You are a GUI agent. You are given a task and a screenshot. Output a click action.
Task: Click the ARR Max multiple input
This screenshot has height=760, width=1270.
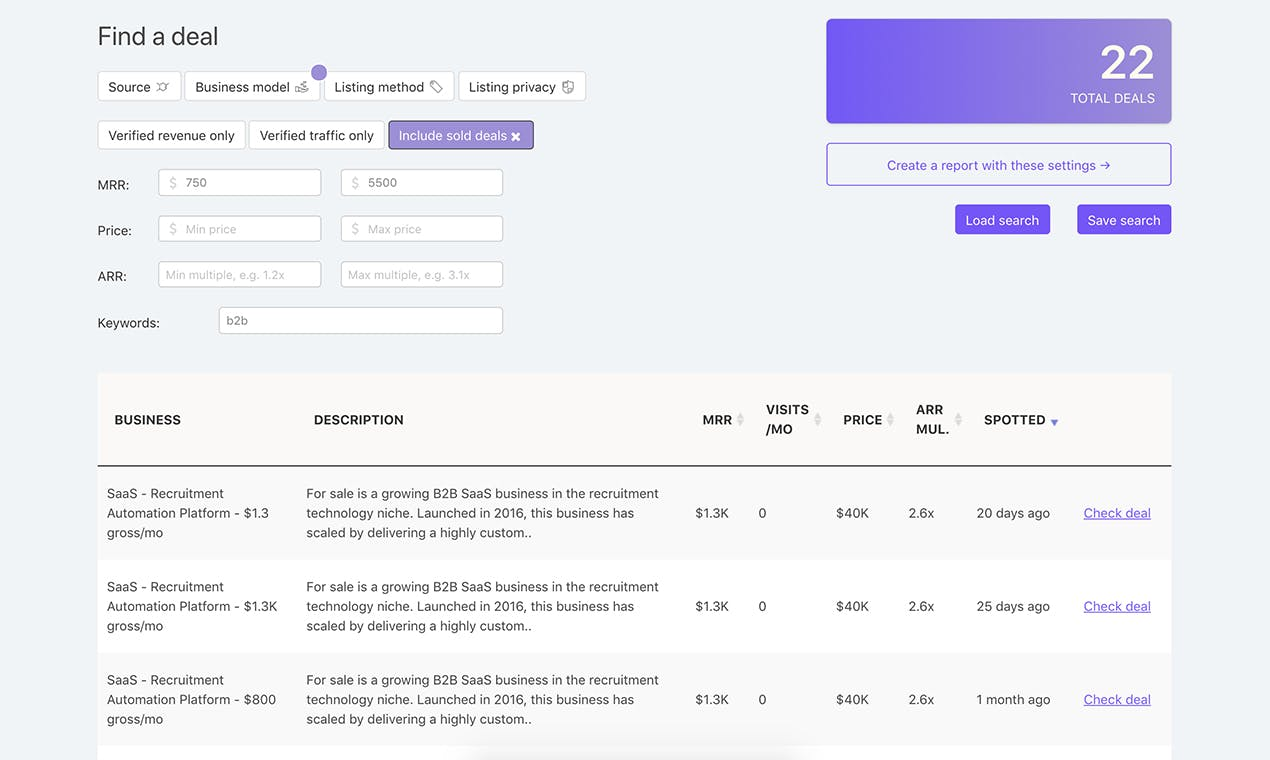(x=421, y=275)
